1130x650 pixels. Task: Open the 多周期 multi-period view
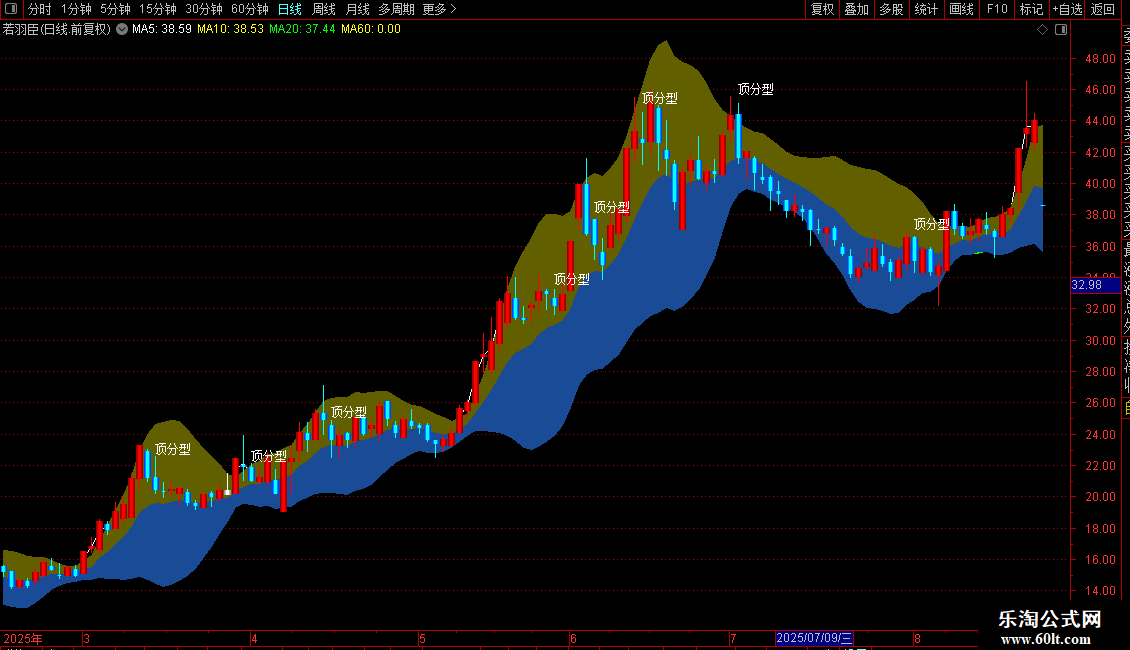(396, 9)
